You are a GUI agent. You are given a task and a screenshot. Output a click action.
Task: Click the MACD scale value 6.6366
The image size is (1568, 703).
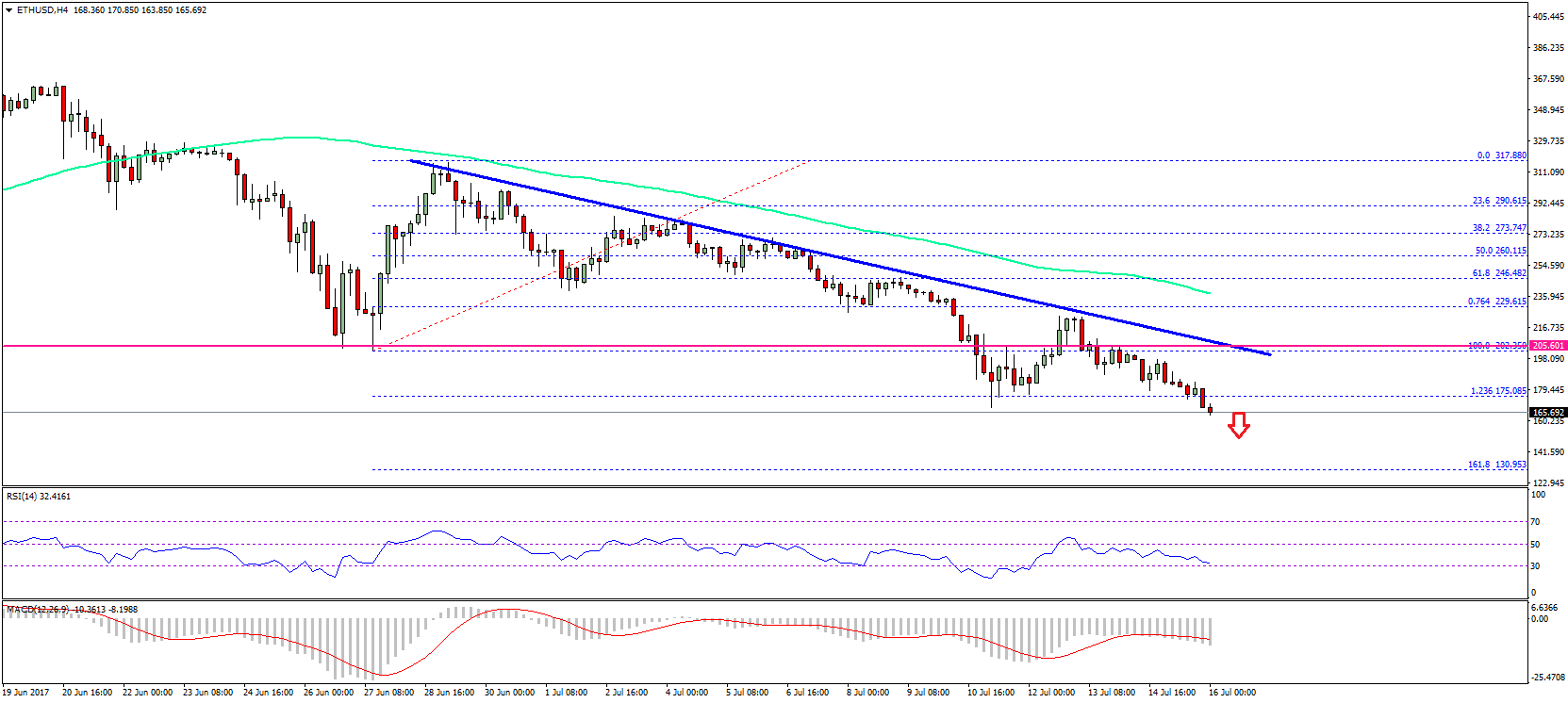(1544, 608)
